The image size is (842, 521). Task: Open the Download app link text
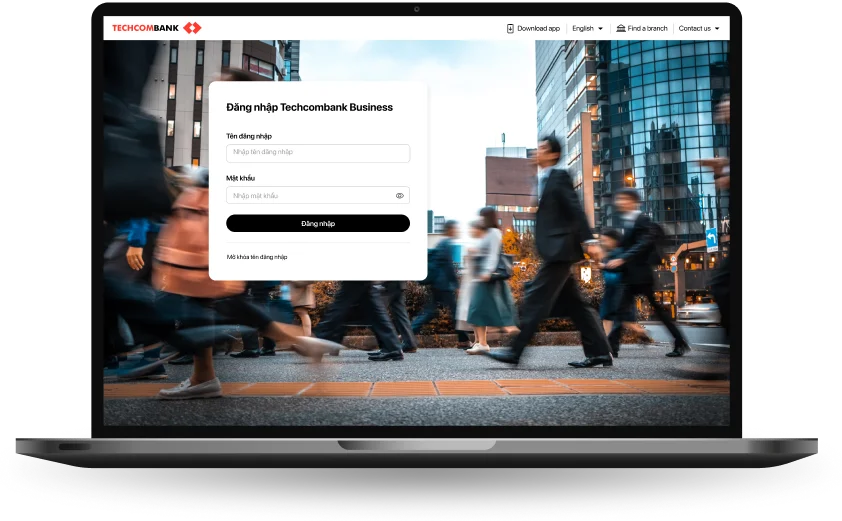tap(538, 28)
